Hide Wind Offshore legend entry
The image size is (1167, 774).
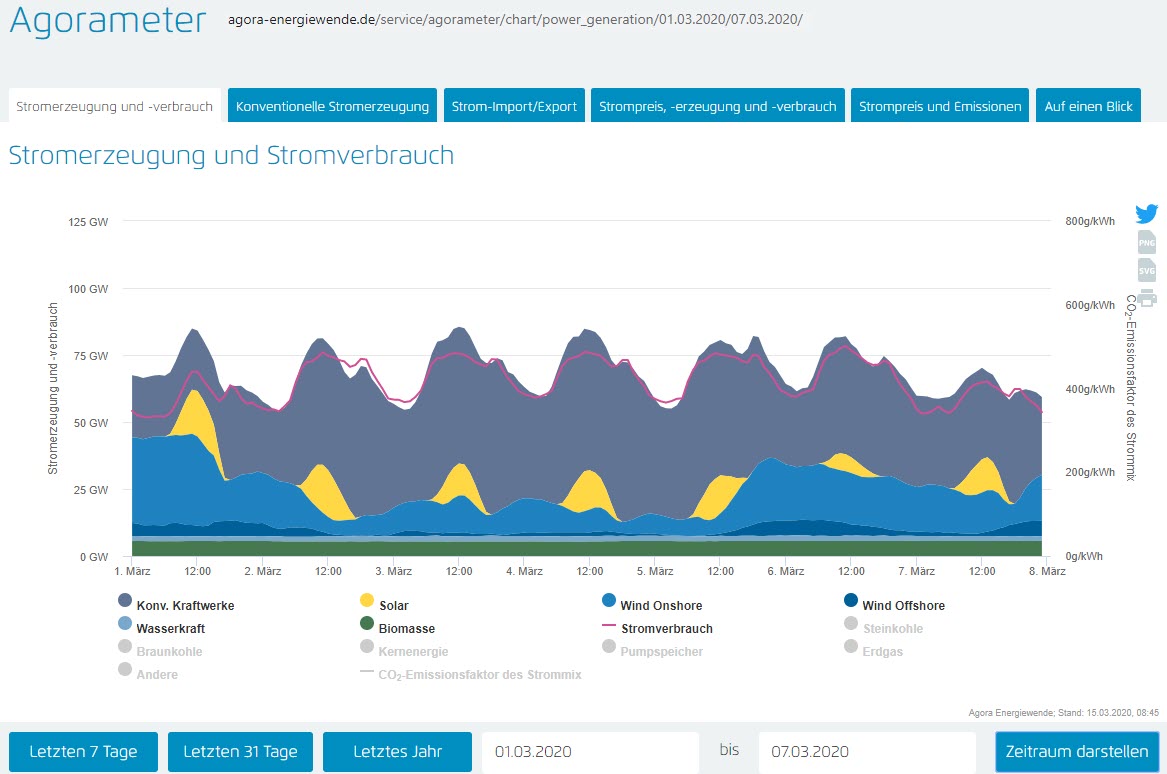[x=850, y=601]
